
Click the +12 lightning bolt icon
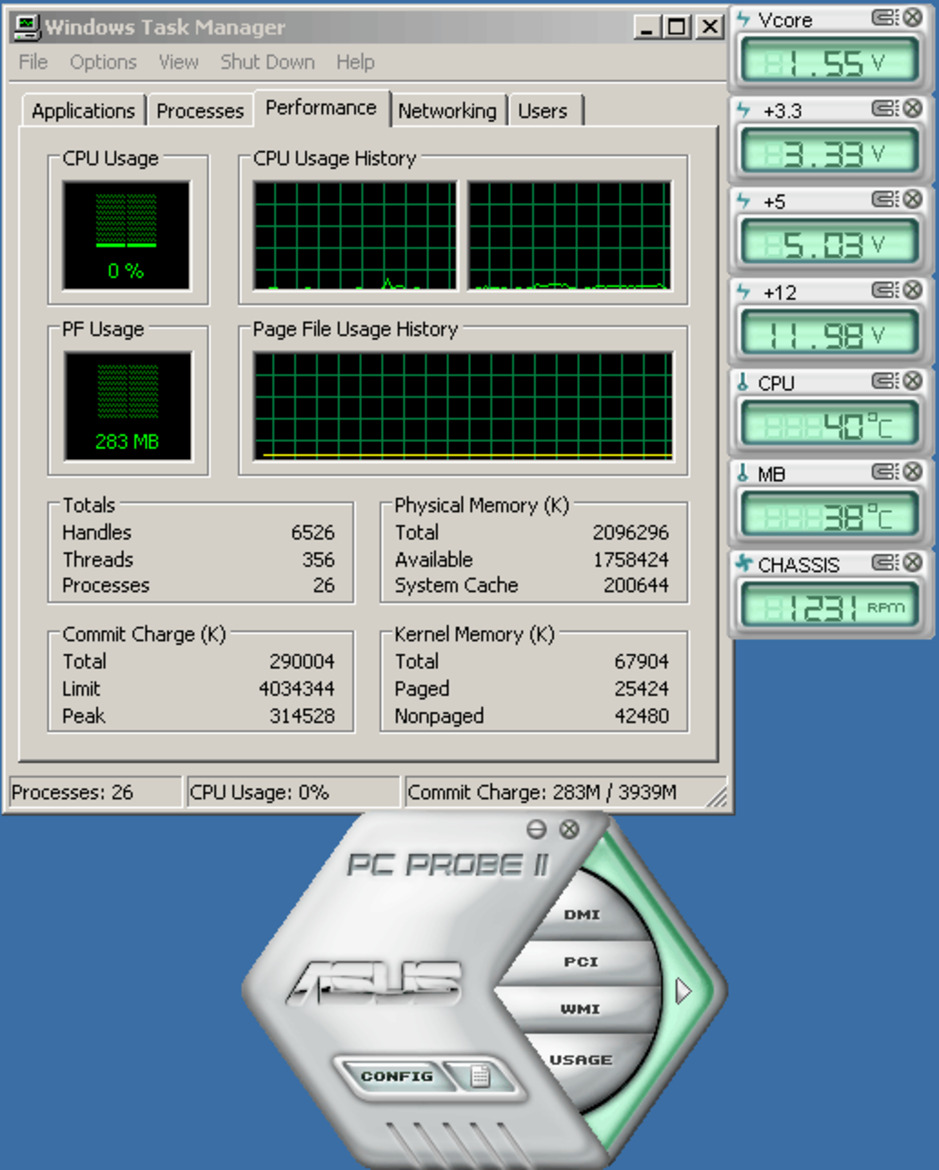click(x=743, y=292)
